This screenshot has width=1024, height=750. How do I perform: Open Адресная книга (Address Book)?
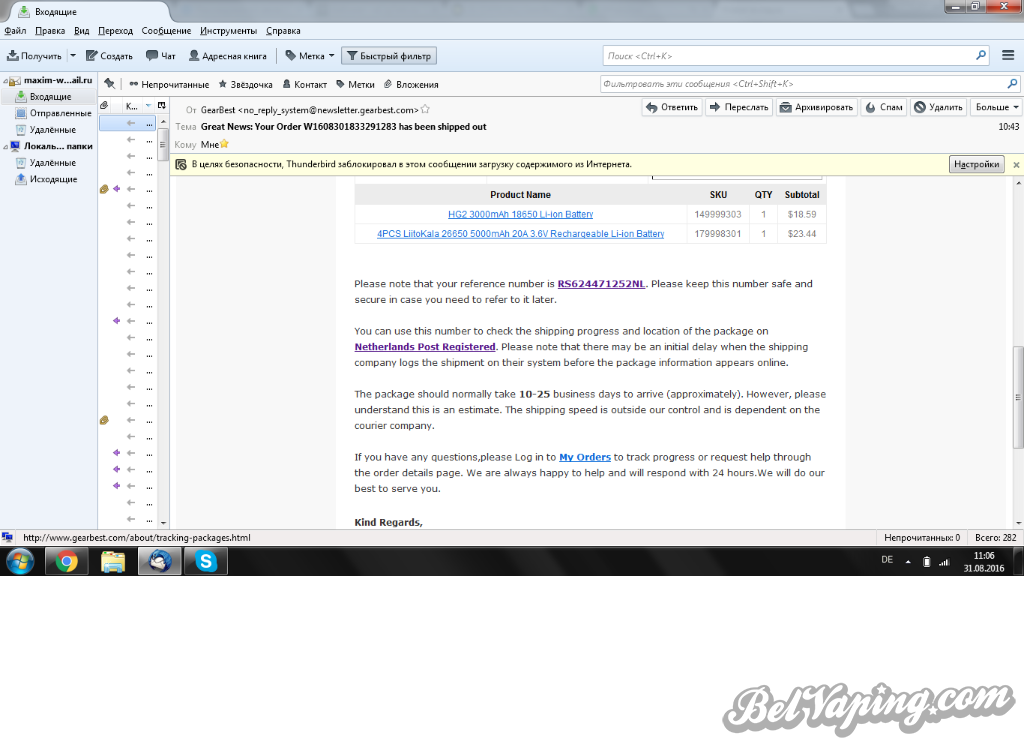(227, 56)
